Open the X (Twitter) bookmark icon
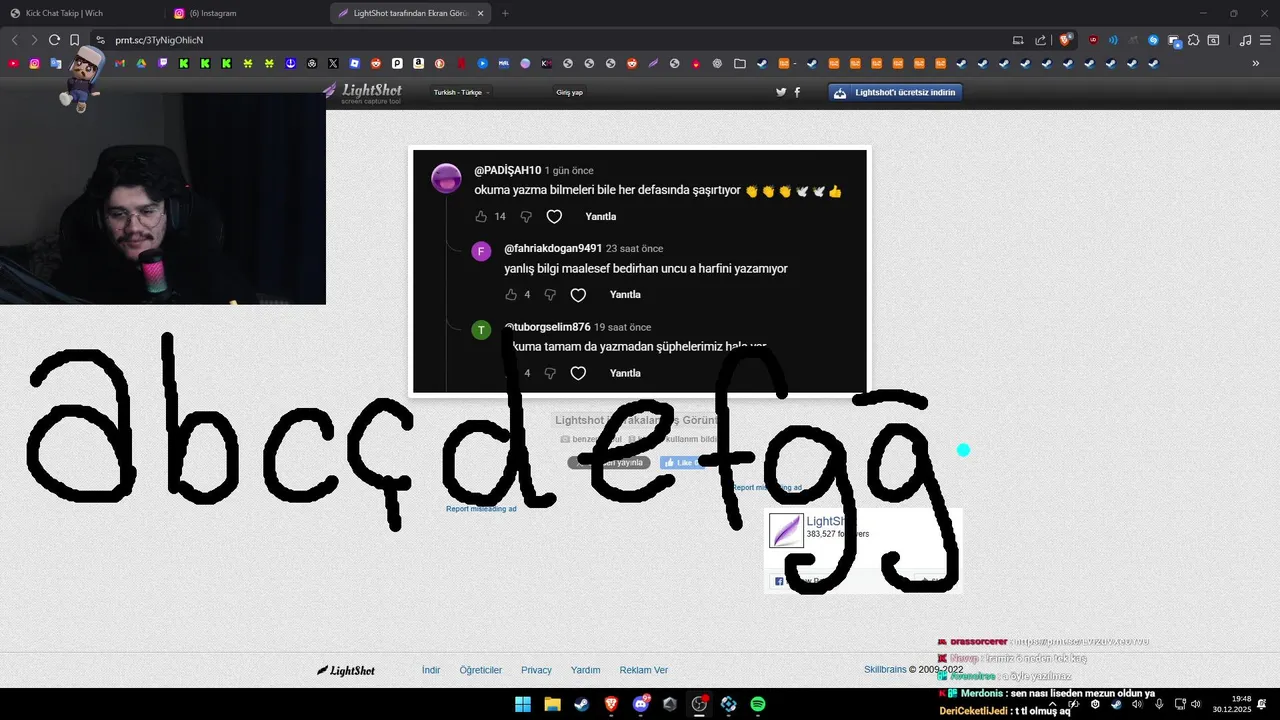The image size is (1280, 720). click(333, 63)
